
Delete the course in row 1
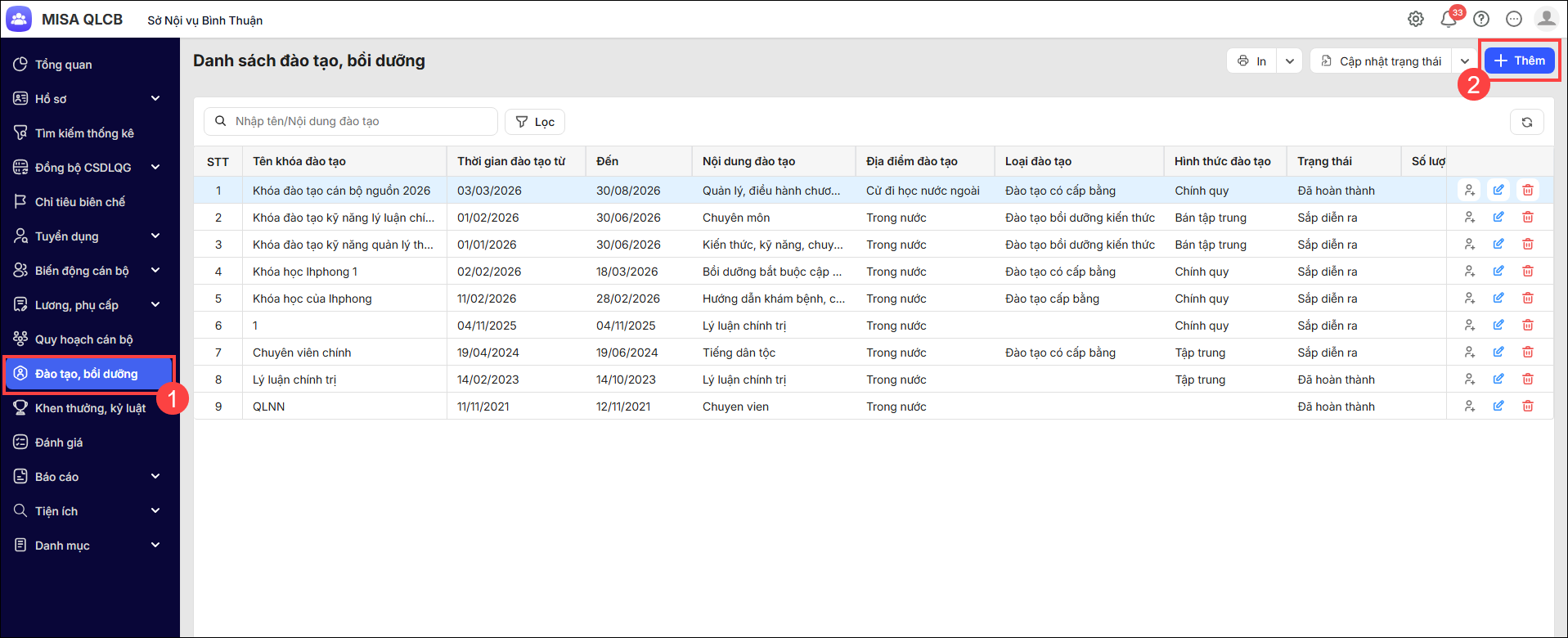tap(1527, 191)
